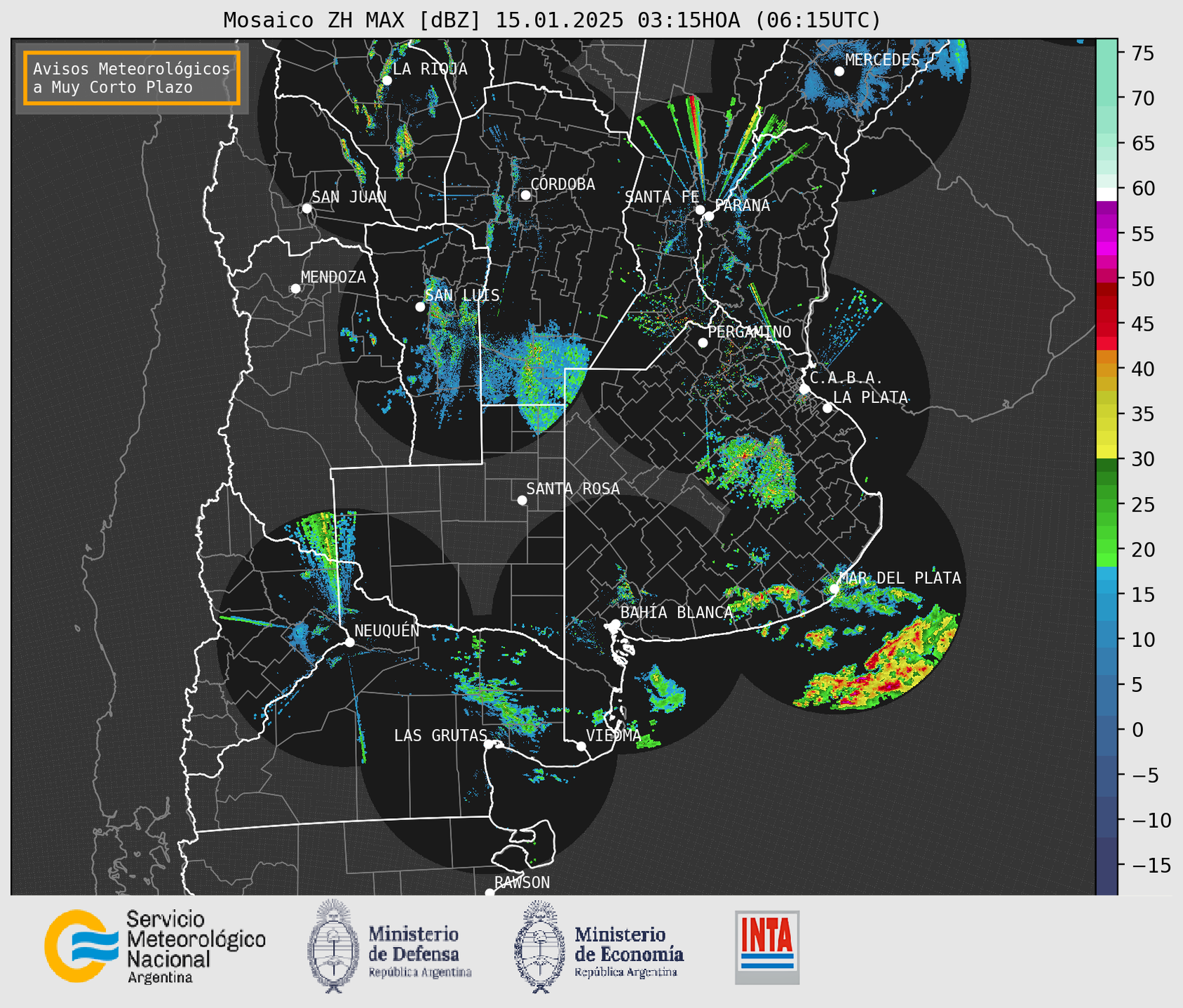Viewport: 1183px width, 1008px height.
Task: Click the white 60 dBZ band in colorbar
Action: tap(1107, 194)
